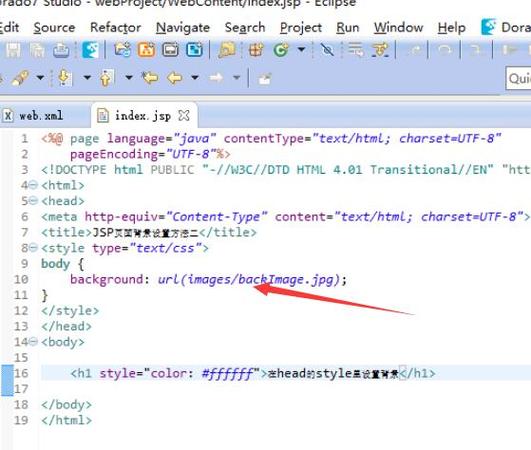Close the index.jsp editor tab
The width and height of the screenshot is (531, 450).
[184, 115]
